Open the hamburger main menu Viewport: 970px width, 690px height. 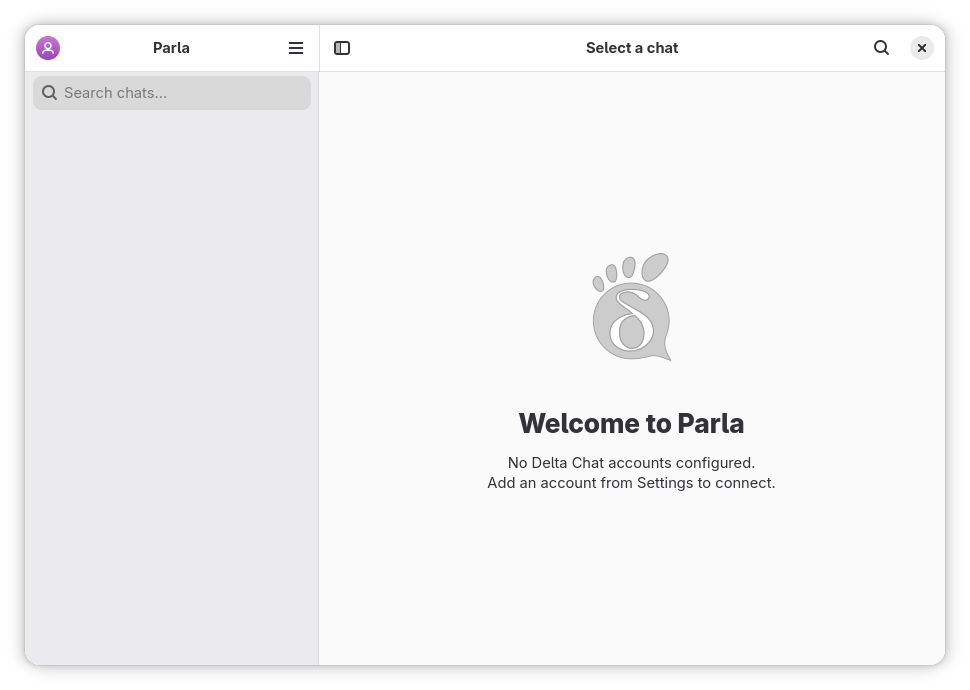(x=296, y=48)
